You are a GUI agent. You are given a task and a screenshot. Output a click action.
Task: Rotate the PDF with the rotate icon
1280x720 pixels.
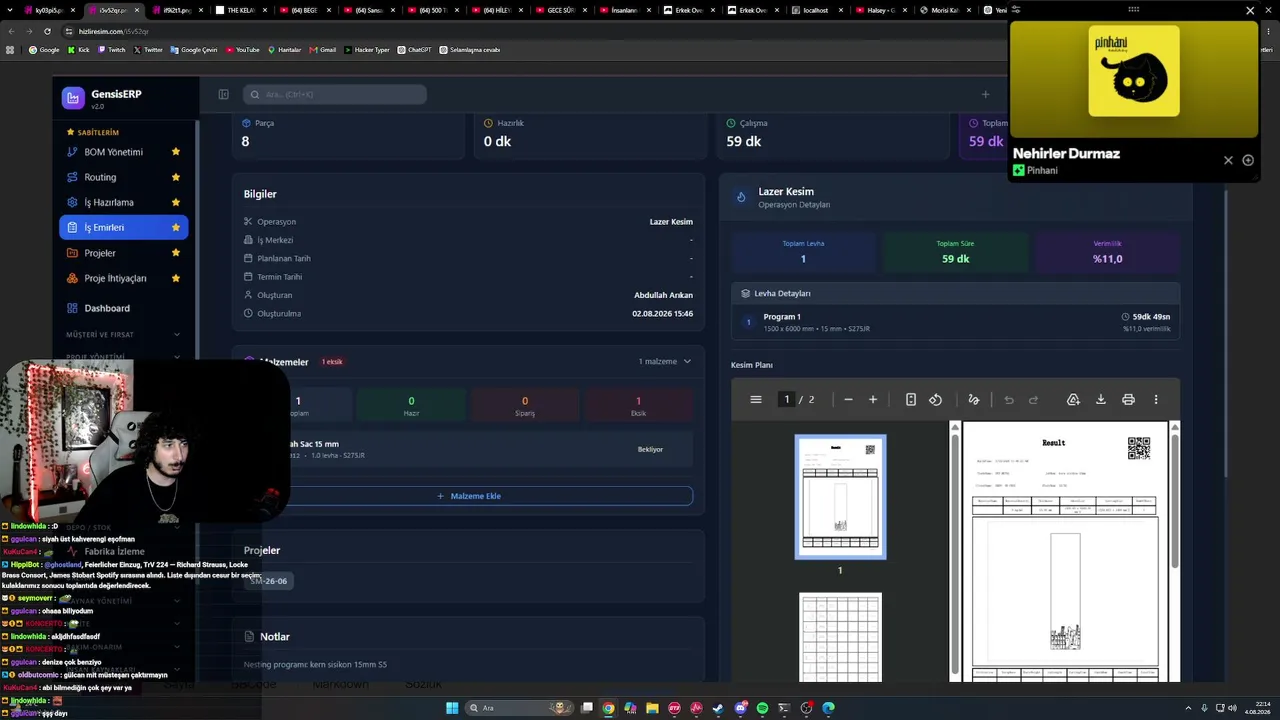(x=935, y=399)
